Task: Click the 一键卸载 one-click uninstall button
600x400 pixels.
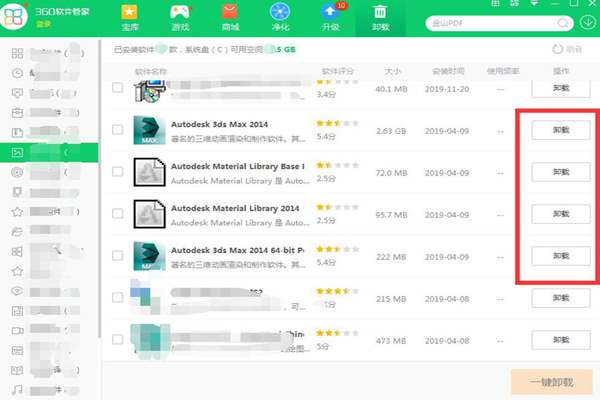Action: (x=551, y=382)
